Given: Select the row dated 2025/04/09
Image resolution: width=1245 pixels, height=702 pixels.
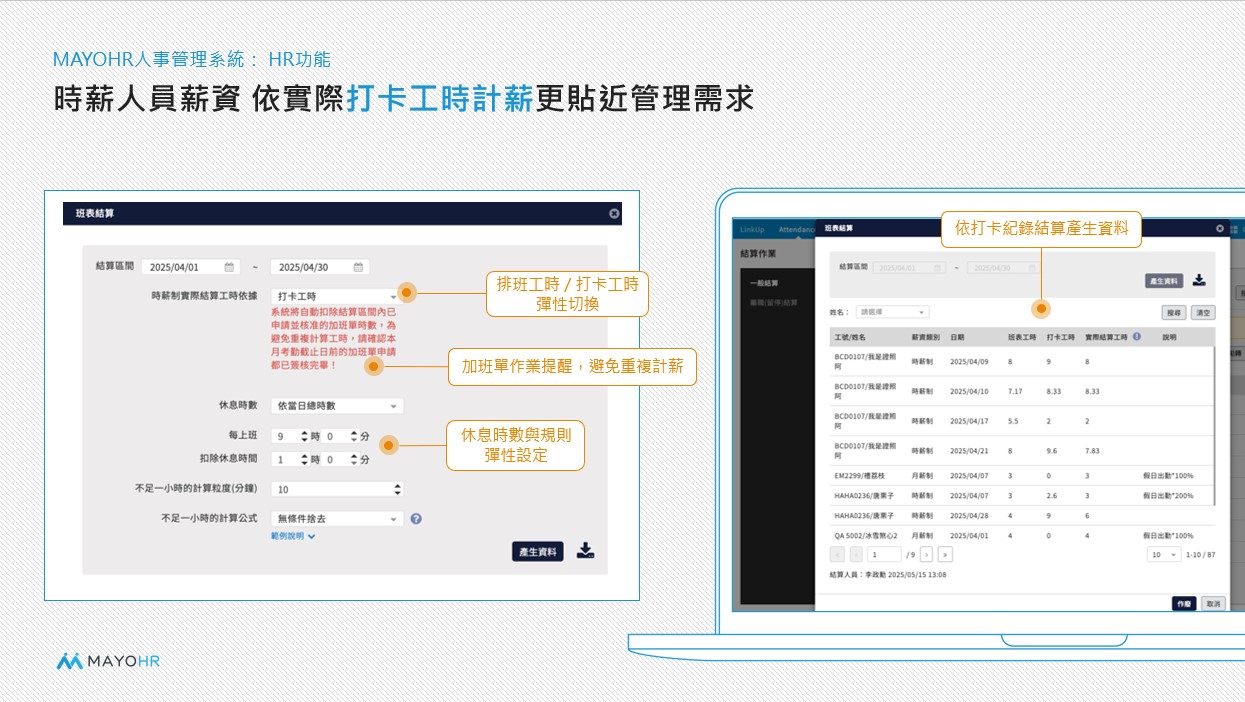Looking at the screenshot, I should [x=1021, y=361].
